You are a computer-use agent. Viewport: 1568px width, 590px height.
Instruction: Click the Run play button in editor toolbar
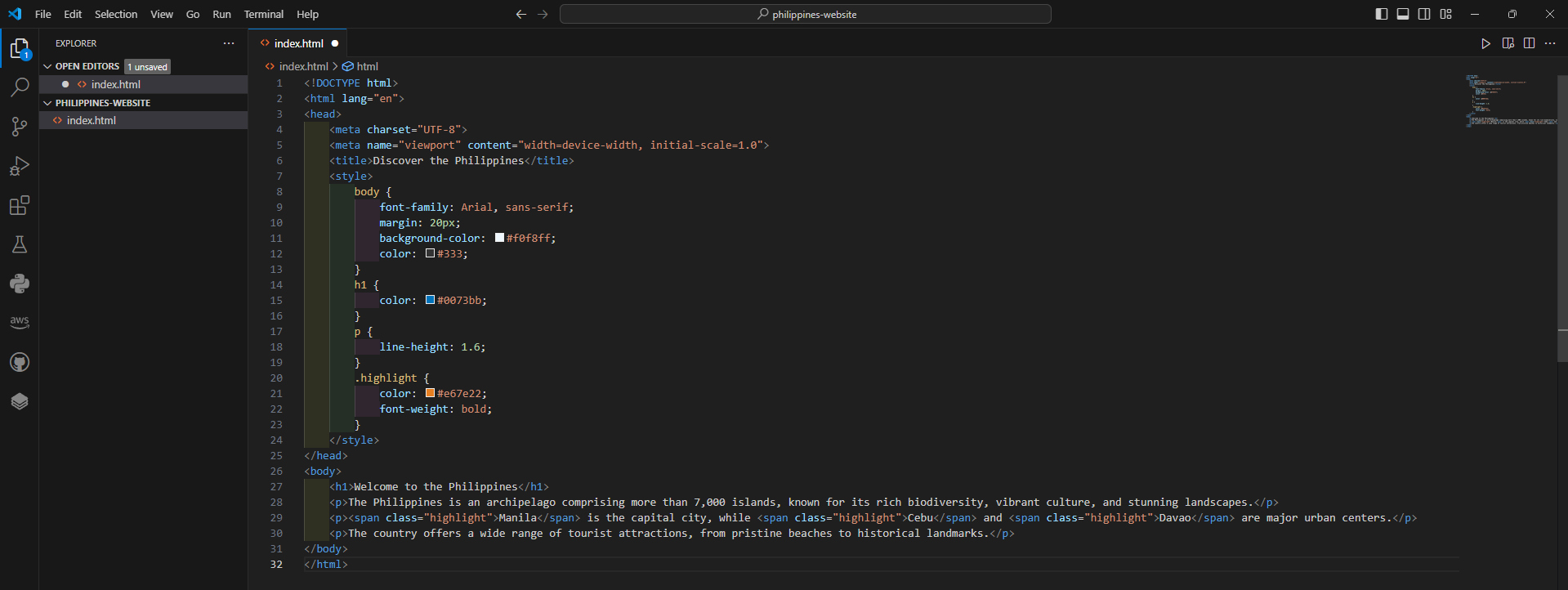[1485, 43]
